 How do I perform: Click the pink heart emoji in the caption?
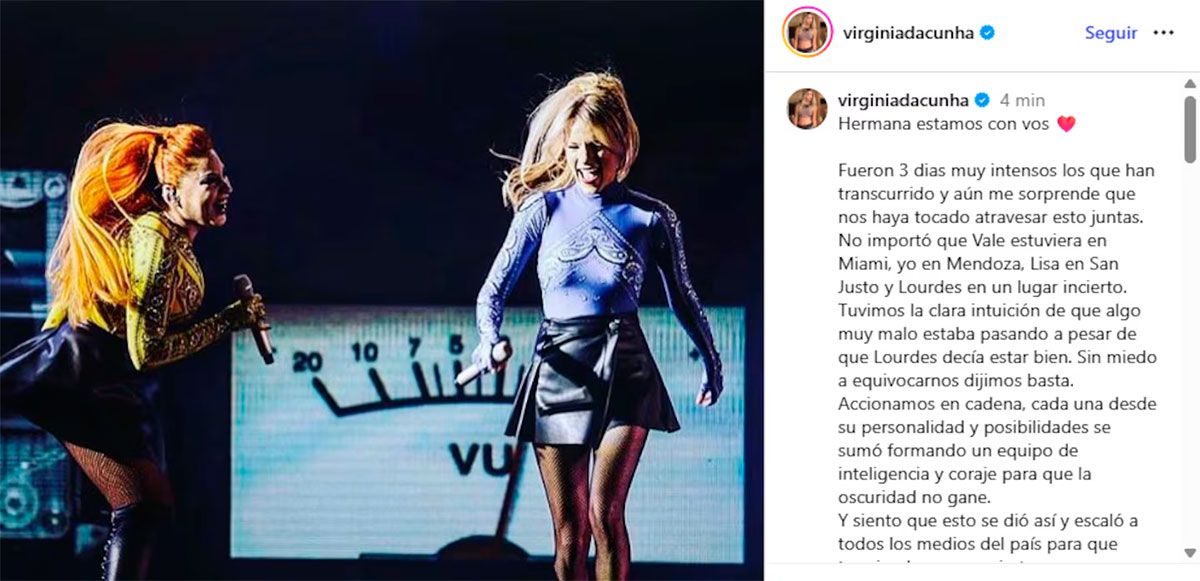click(x=1066, y=125)
